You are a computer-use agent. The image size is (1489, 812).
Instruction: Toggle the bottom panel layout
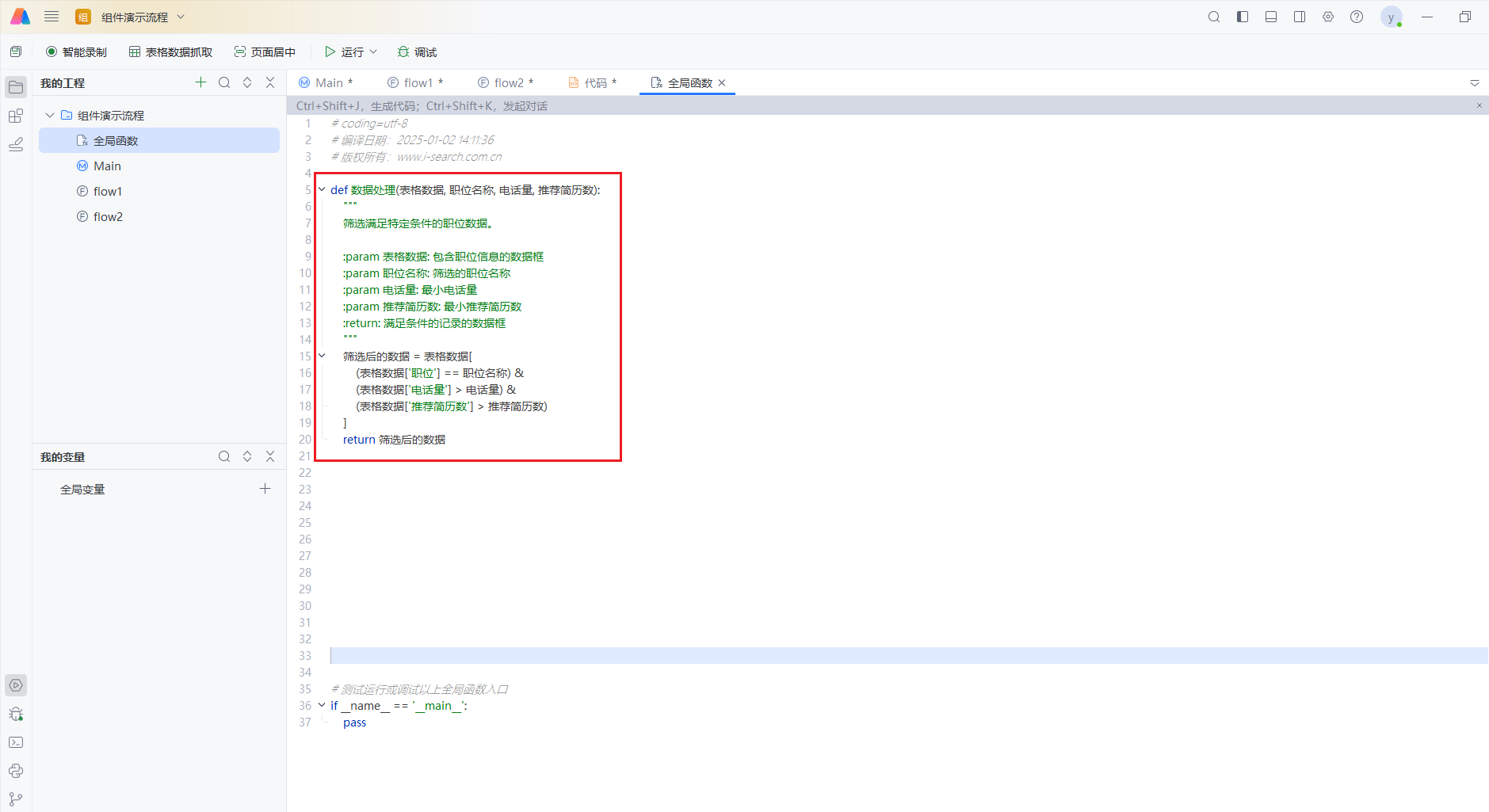[x=1271, y=17]
